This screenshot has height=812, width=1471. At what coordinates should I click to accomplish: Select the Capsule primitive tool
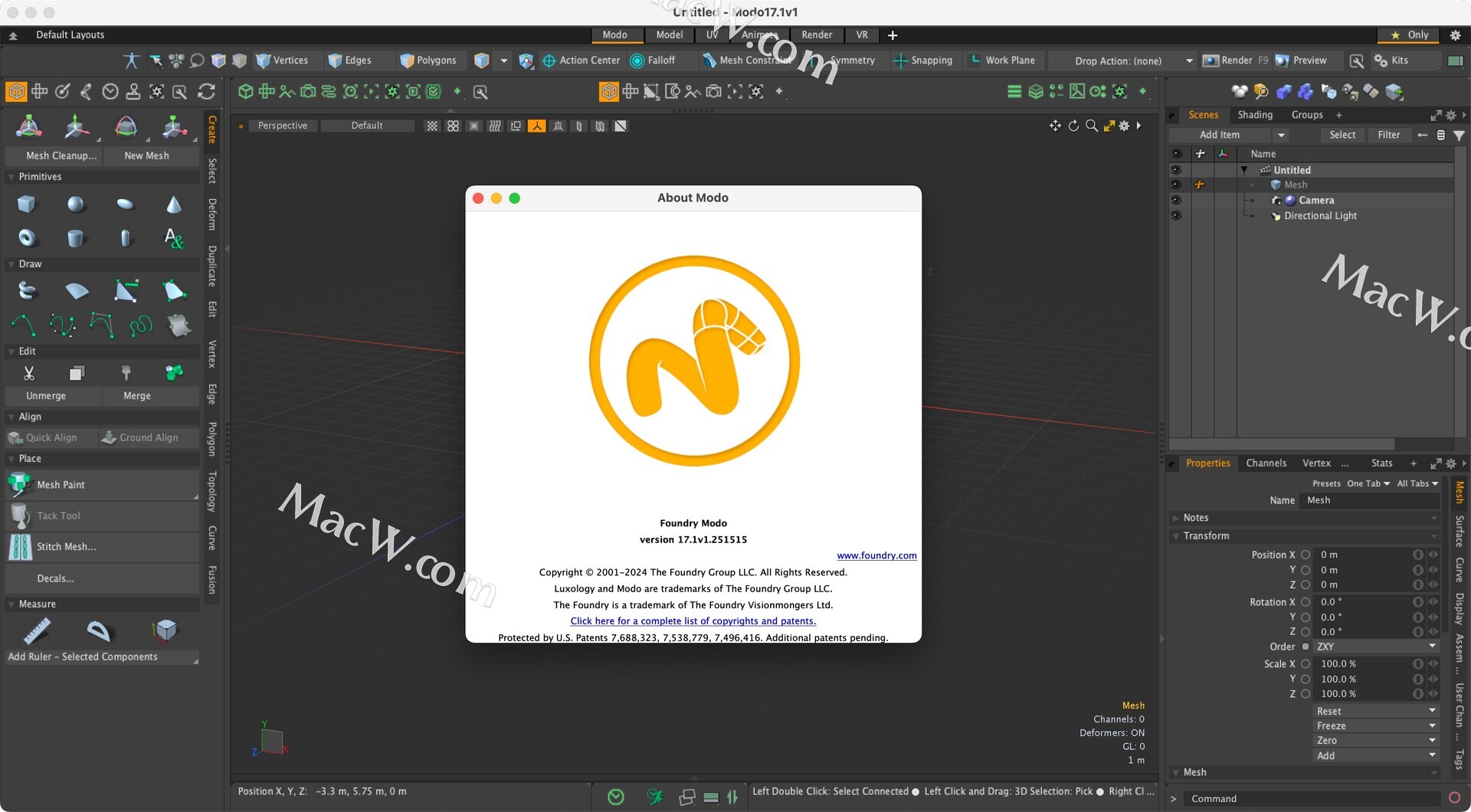point(125,238)
